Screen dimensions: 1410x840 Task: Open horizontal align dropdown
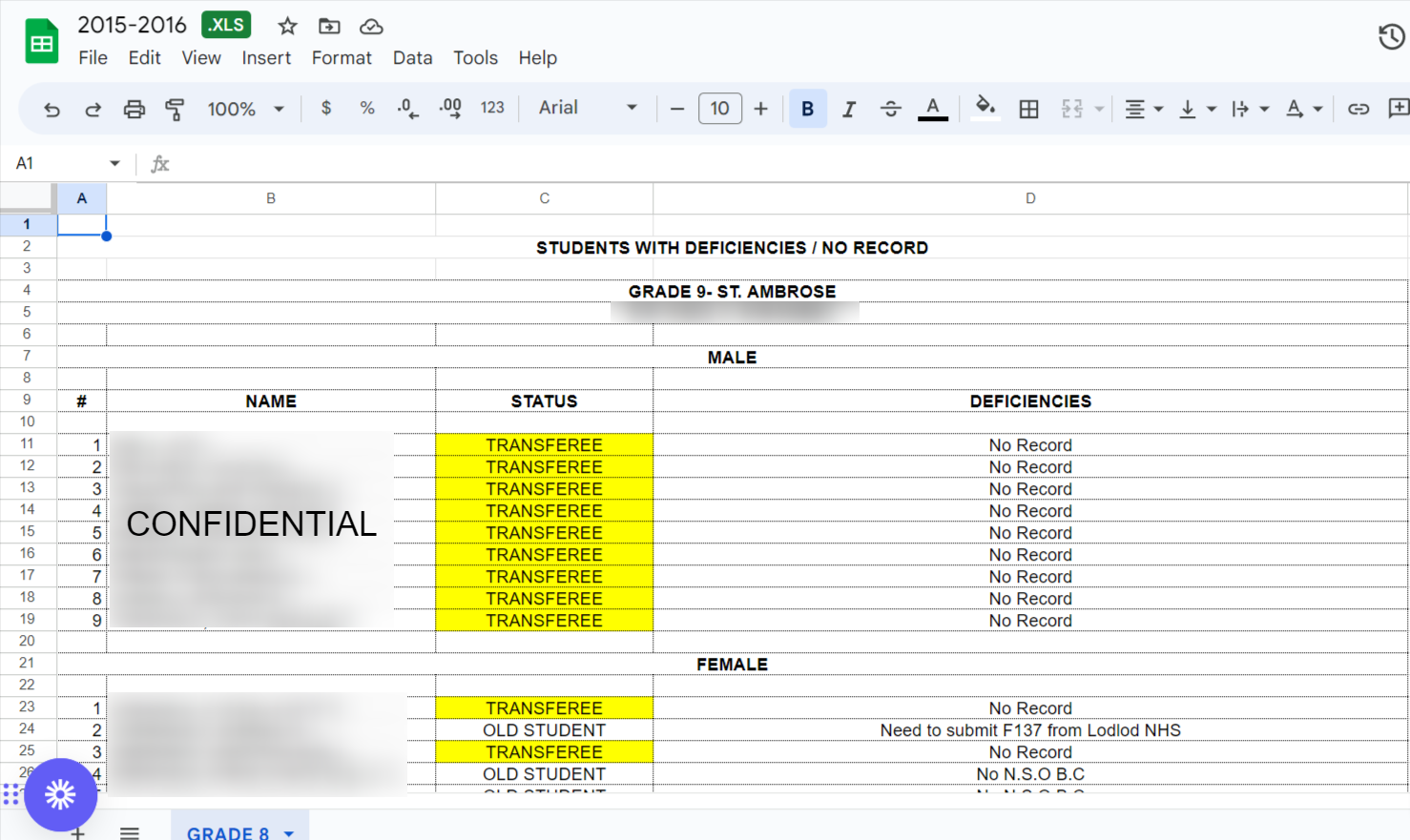point(1144,109)
